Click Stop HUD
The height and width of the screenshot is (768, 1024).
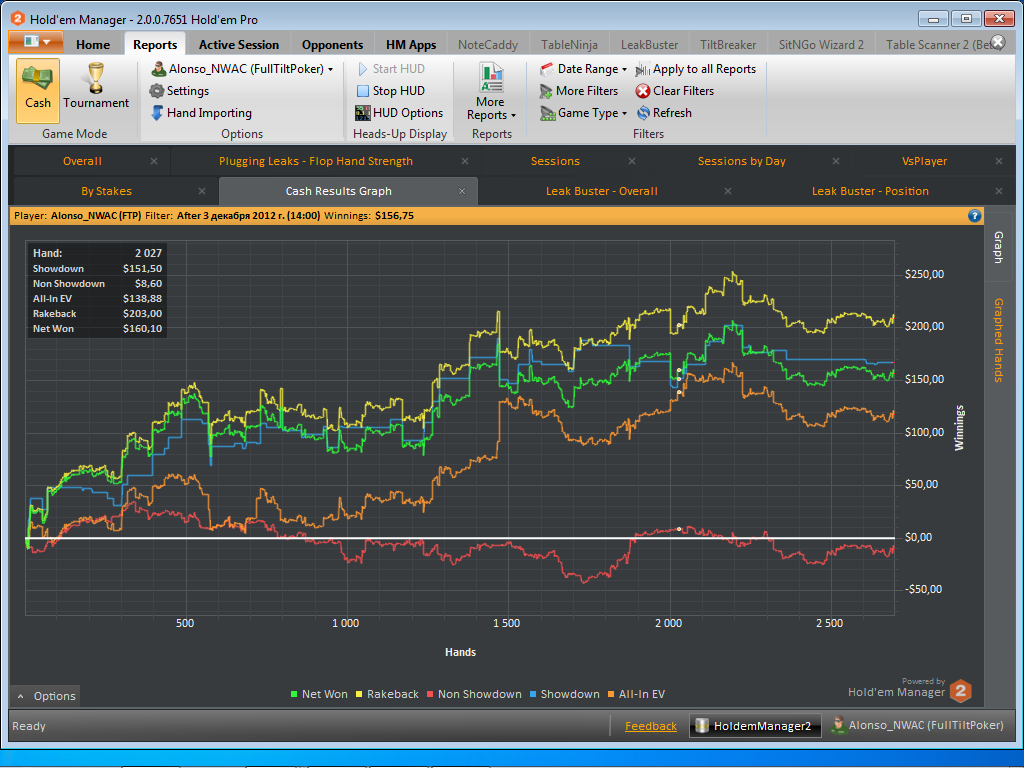(x=391, y=91)
